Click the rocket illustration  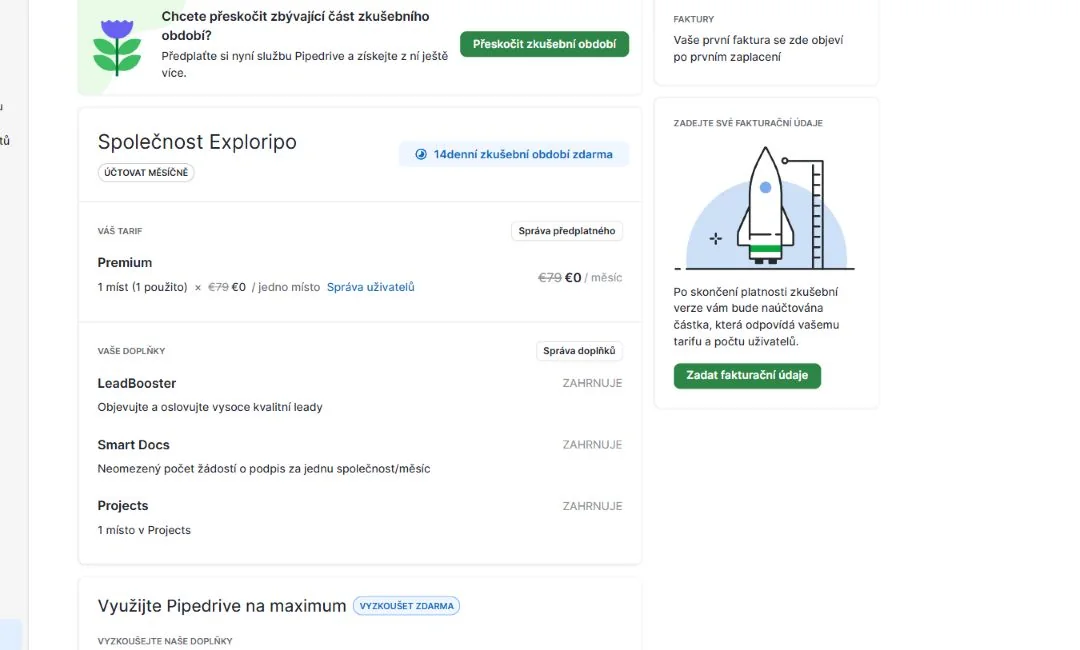pyautogui.click(x=765, y=207)
